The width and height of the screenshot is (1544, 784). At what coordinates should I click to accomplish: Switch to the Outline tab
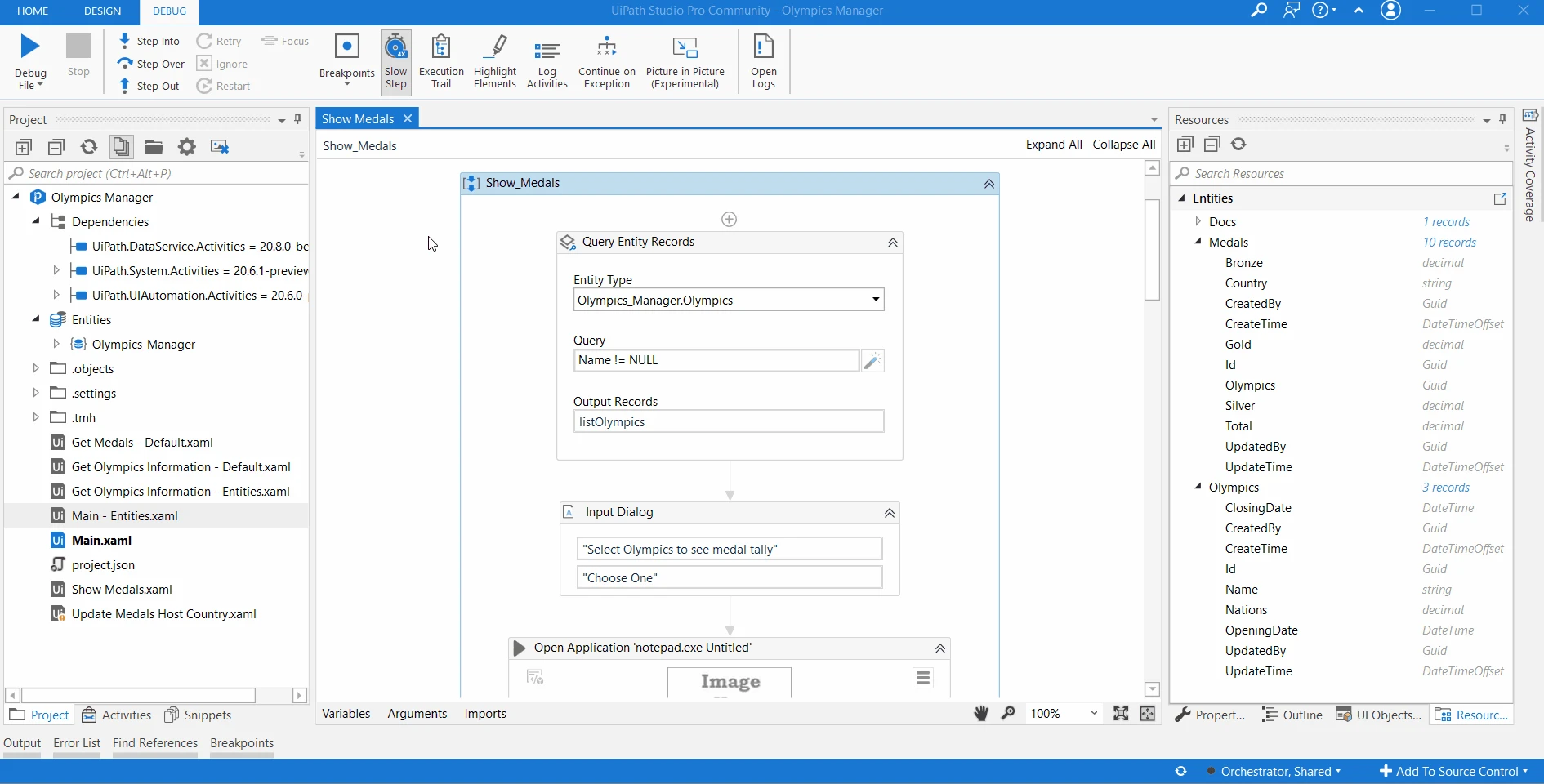click(x=1292, y=715)
